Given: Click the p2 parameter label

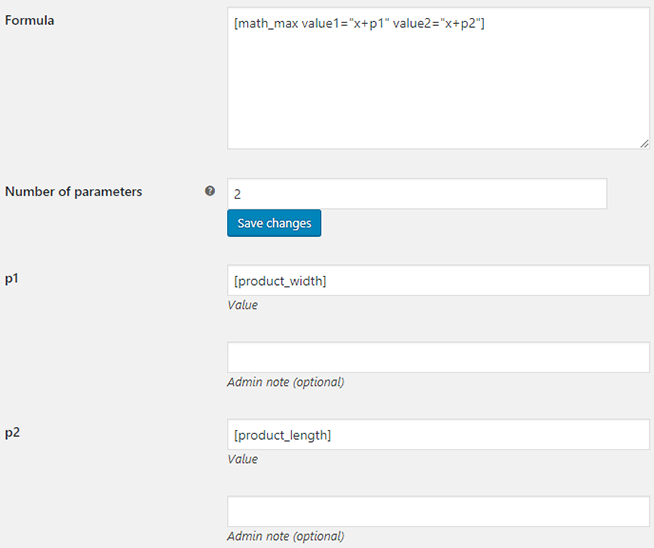Looking at the screenshot, I should pos(13,432).
